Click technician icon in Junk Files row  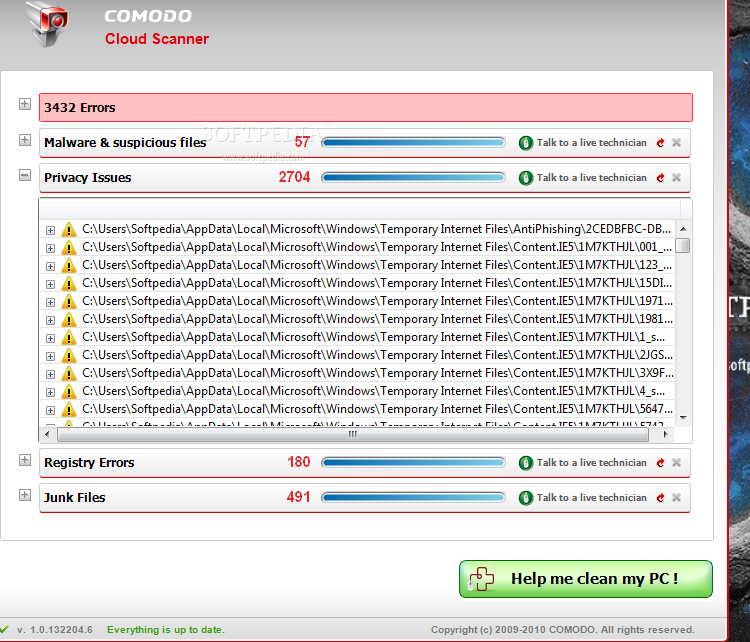click(526, 498)
